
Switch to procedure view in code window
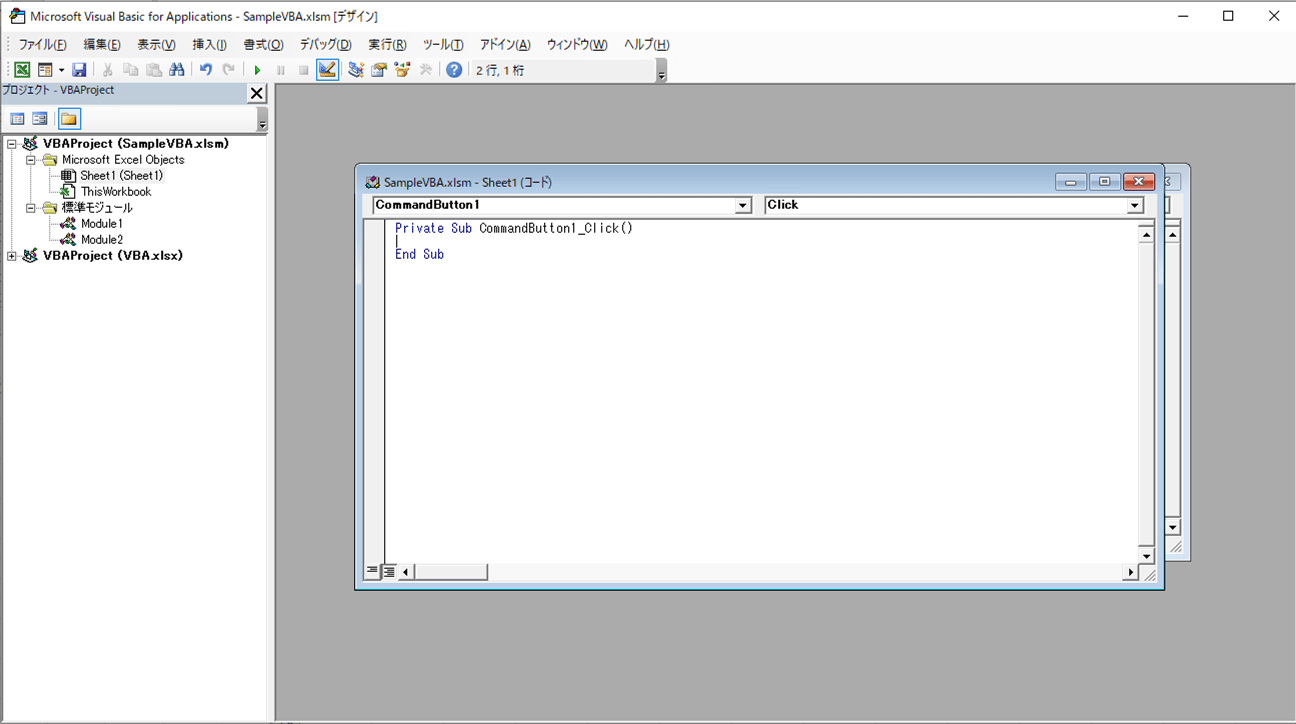[372, 572]
